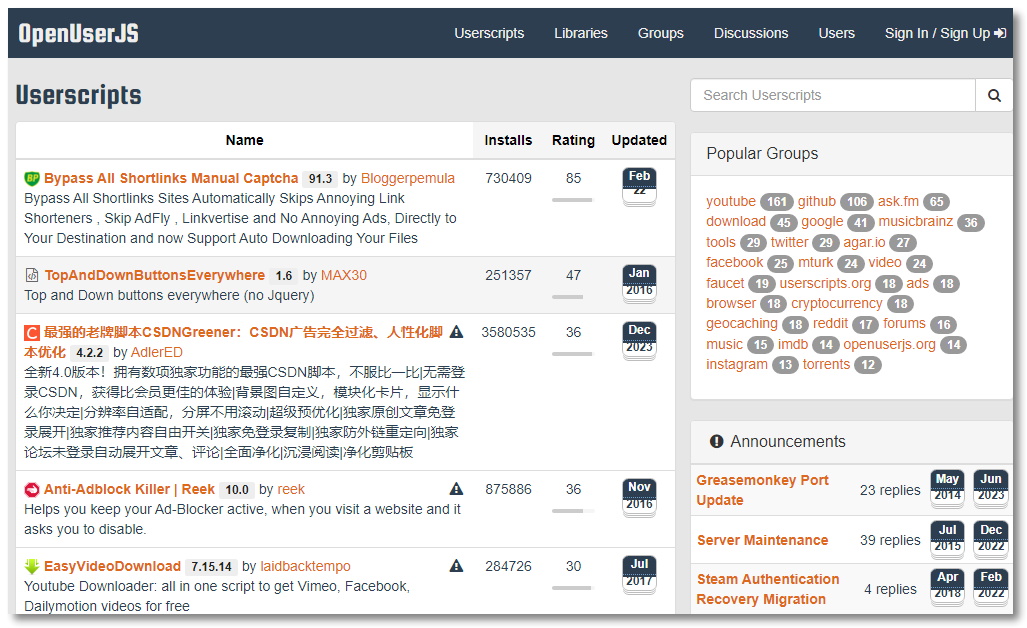Click Jun 2023 calendar icon for Greasemonkey Port
Screen dimensions: 1027x628
click(x=990, y=489)
